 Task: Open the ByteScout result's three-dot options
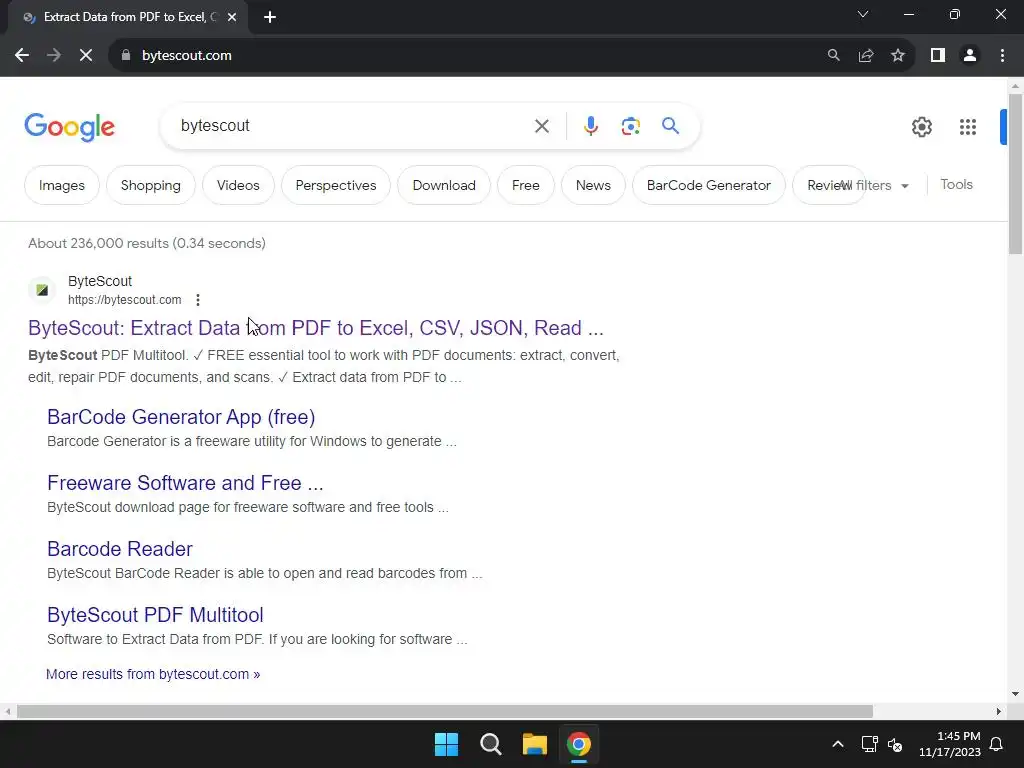(198, 300)
